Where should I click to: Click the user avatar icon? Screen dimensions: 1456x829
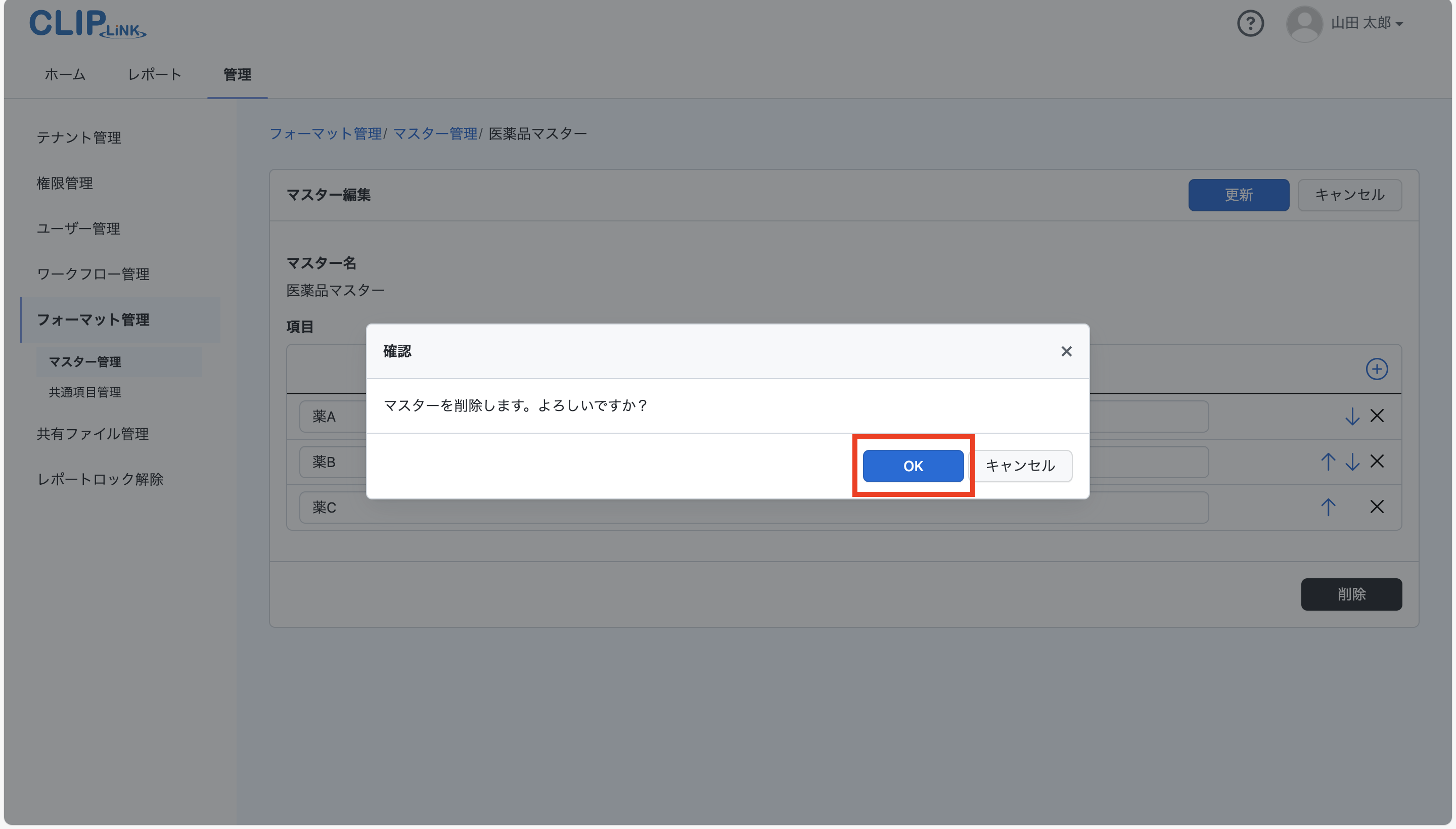[x=1303, y=23]
